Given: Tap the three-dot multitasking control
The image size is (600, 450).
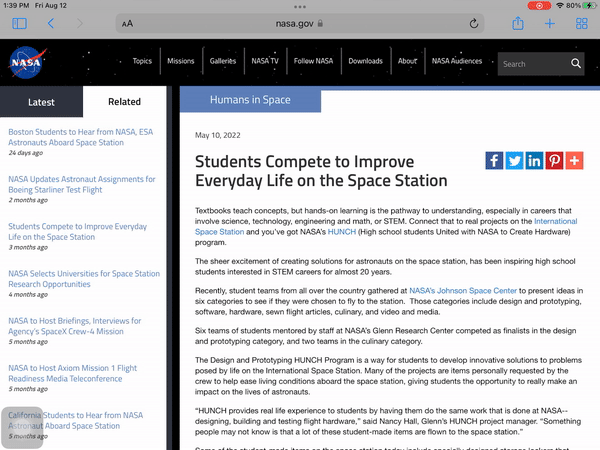Looking at the screenshot, I should click(300, 7).
